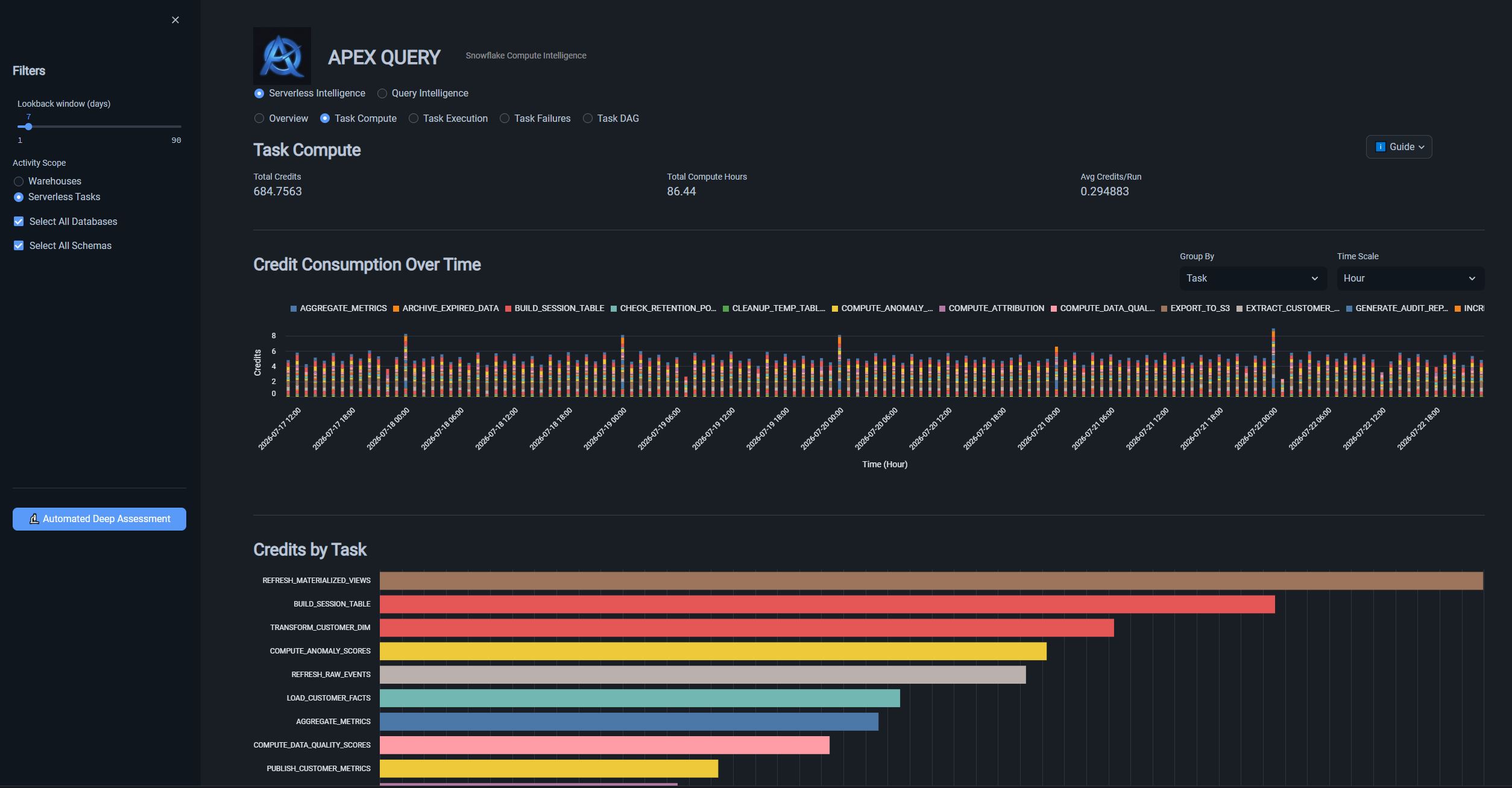Screen dimensions: 1512x788
Task: Uncheck Select All Databases checkbox
Action: pyautogui.click(x=19, y=221)
